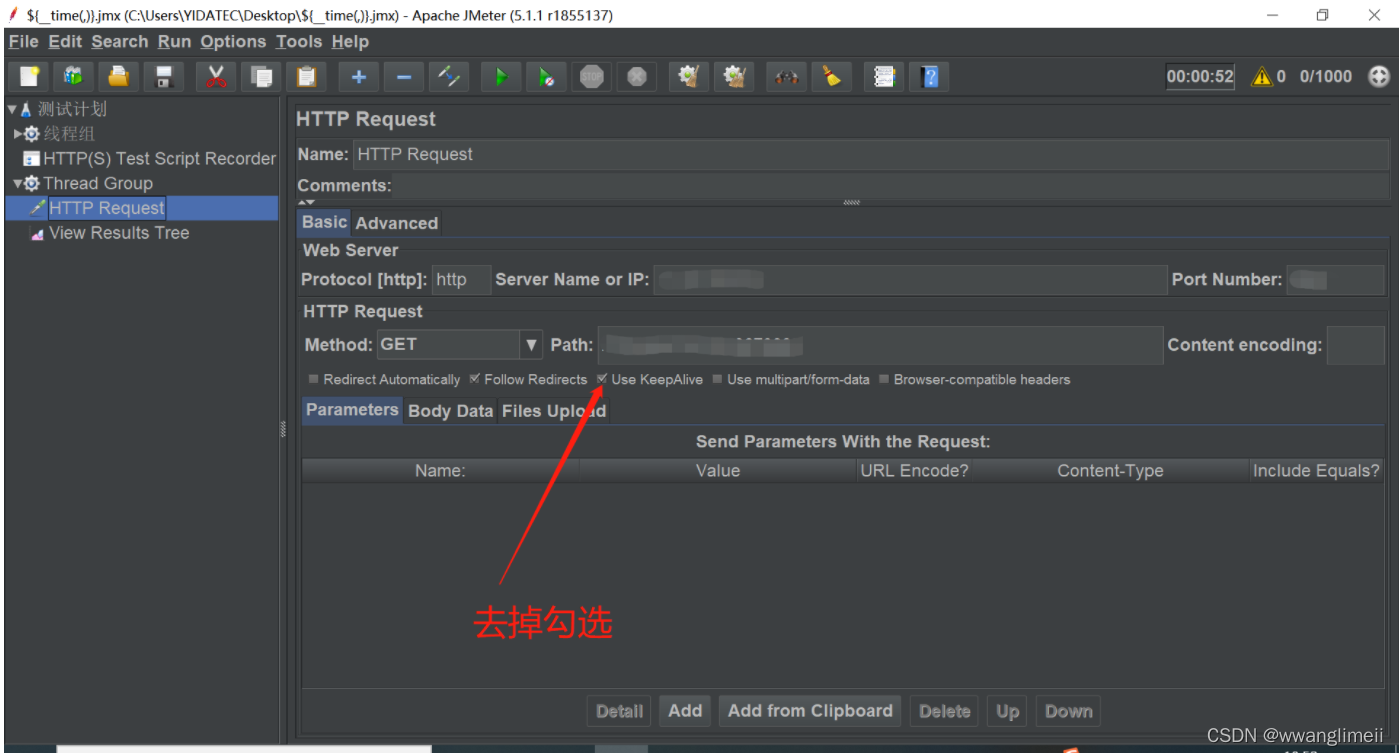The image size is (1399, 756).
Task: Switch to the Files Upload tab
Action: click(x=553, y=411)
